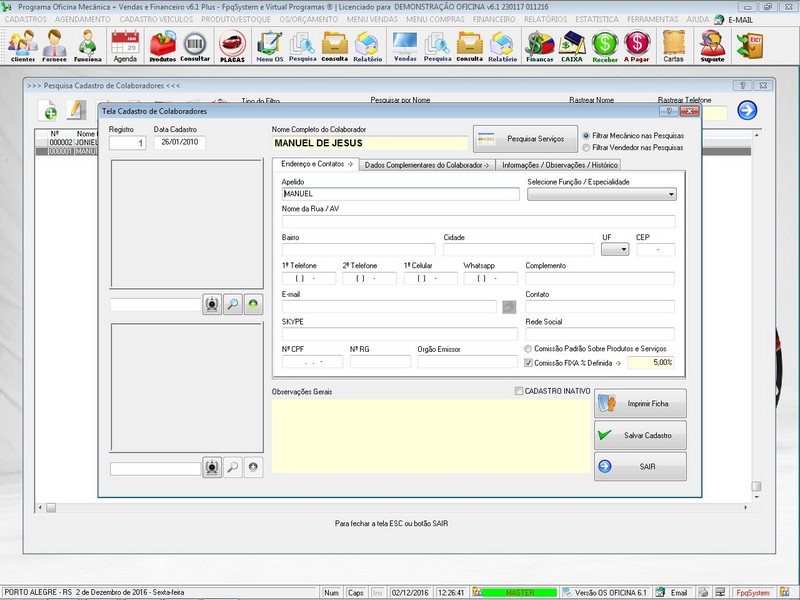800x600 pixels.
Task: Open the PLACAS car icon
Action: coord(233,46)
